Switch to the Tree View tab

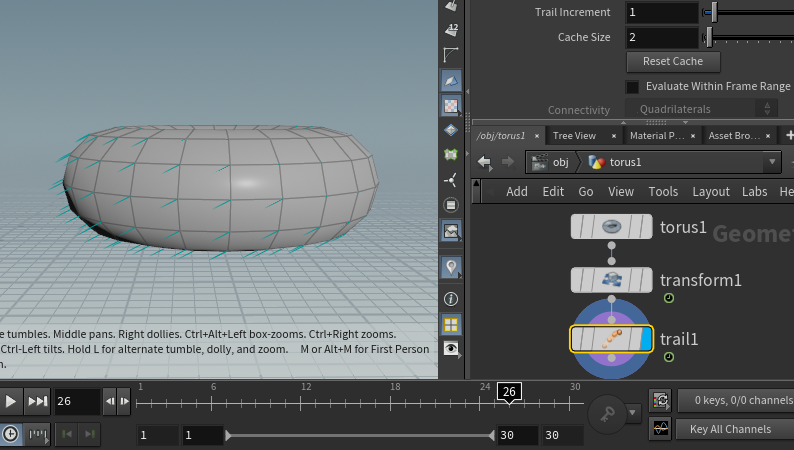click(574, 136)
